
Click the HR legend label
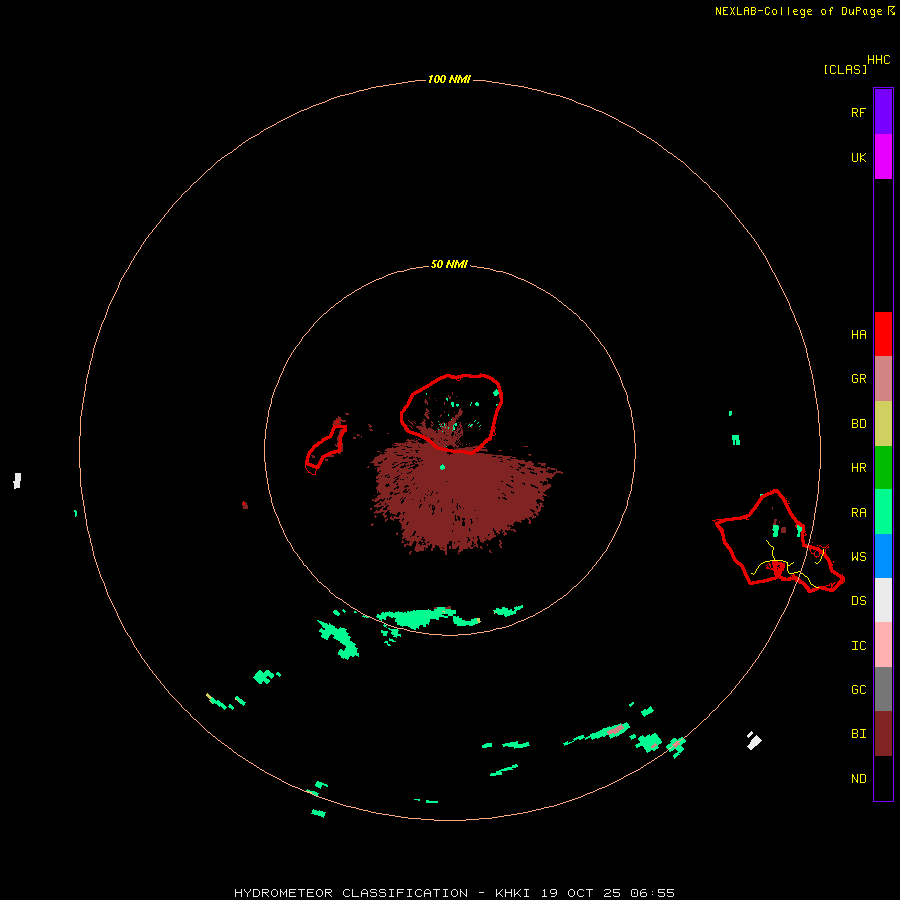click(858, 468)
